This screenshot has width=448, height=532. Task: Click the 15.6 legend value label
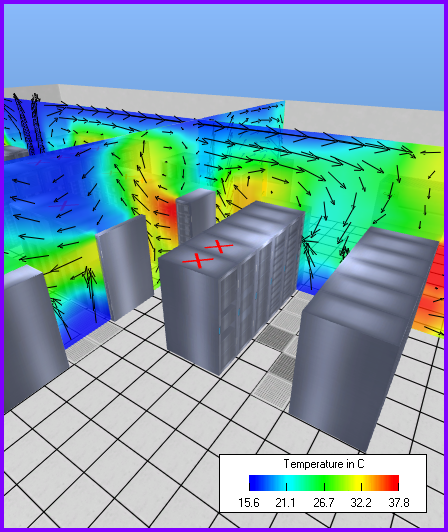click(x=249, y=502)
